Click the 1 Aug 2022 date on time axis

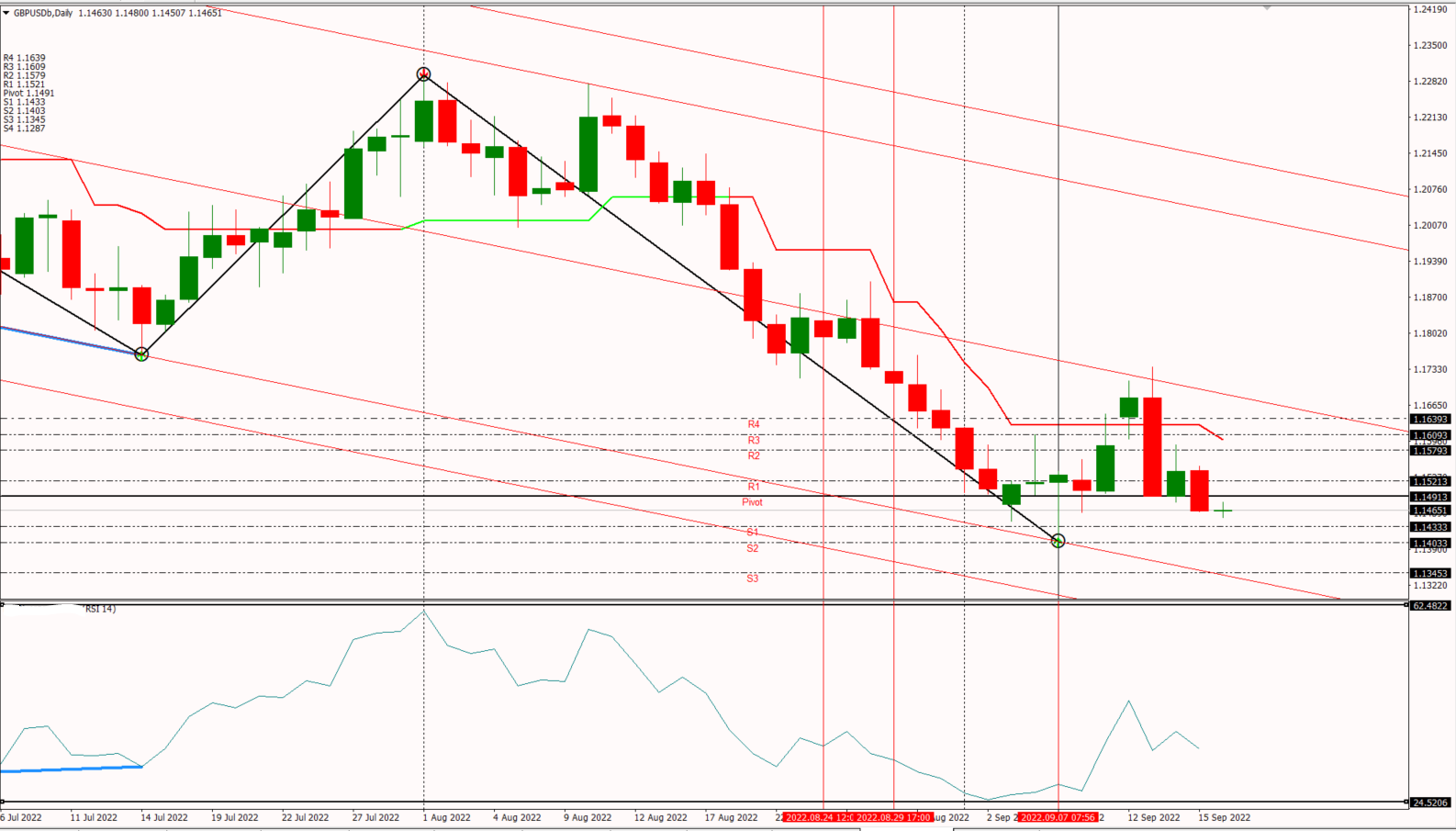coord(447,817)
